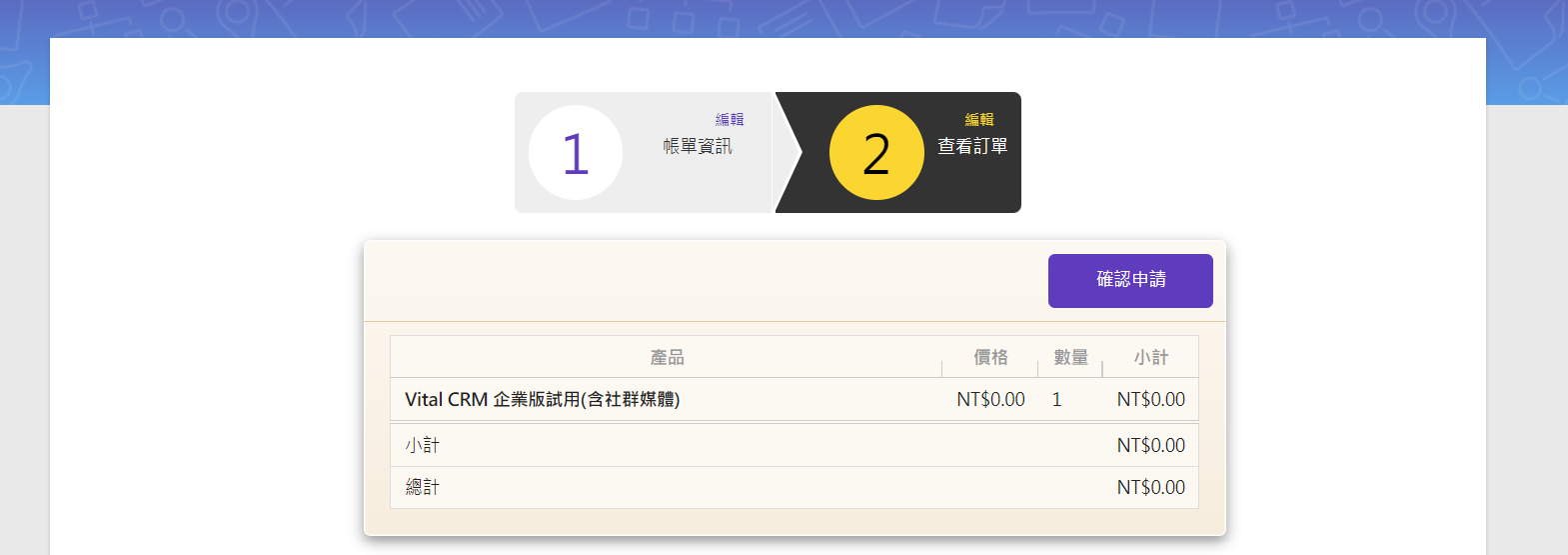Click the 價格 column header

point(990,357)
